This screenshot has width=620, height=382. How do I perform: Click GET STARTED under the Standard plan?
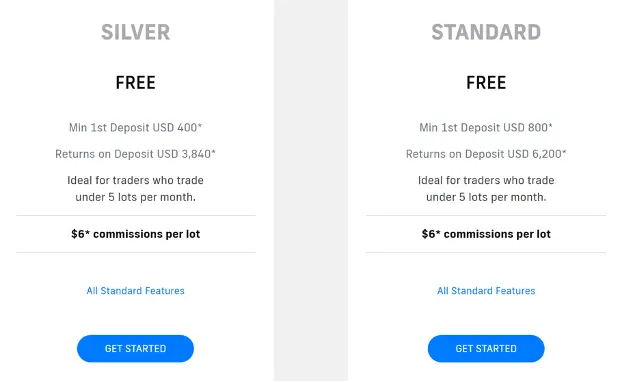pos(486,348)
